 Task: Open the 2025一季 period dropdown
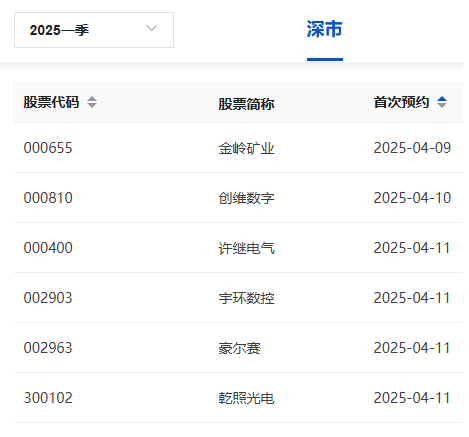coord(94,30)
